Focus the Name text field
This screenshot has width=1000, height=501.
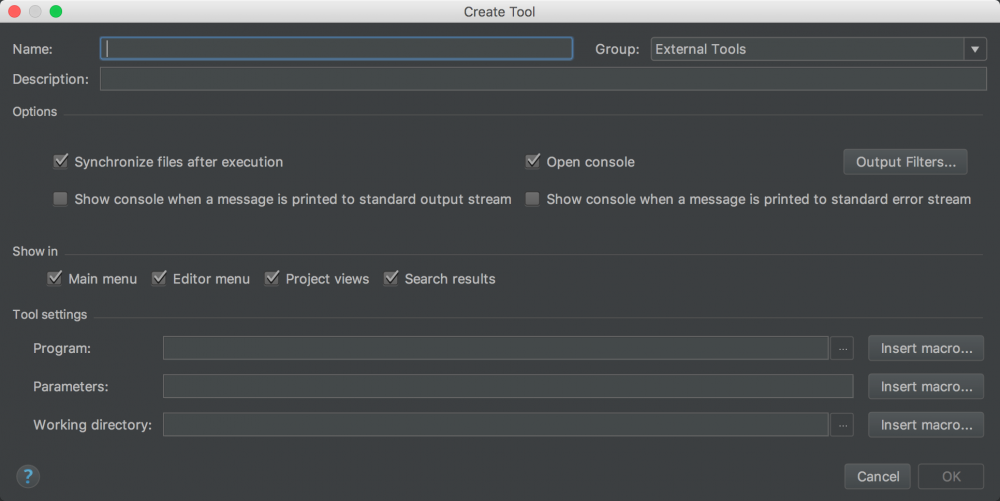click(x=336, y=49)
